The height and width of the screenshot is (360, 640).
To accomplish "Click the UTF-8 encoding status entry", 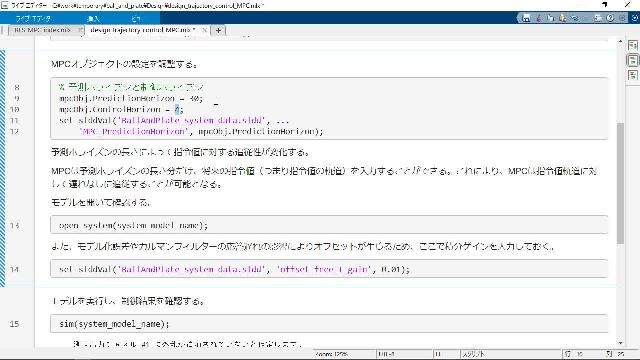I will 386,354.
